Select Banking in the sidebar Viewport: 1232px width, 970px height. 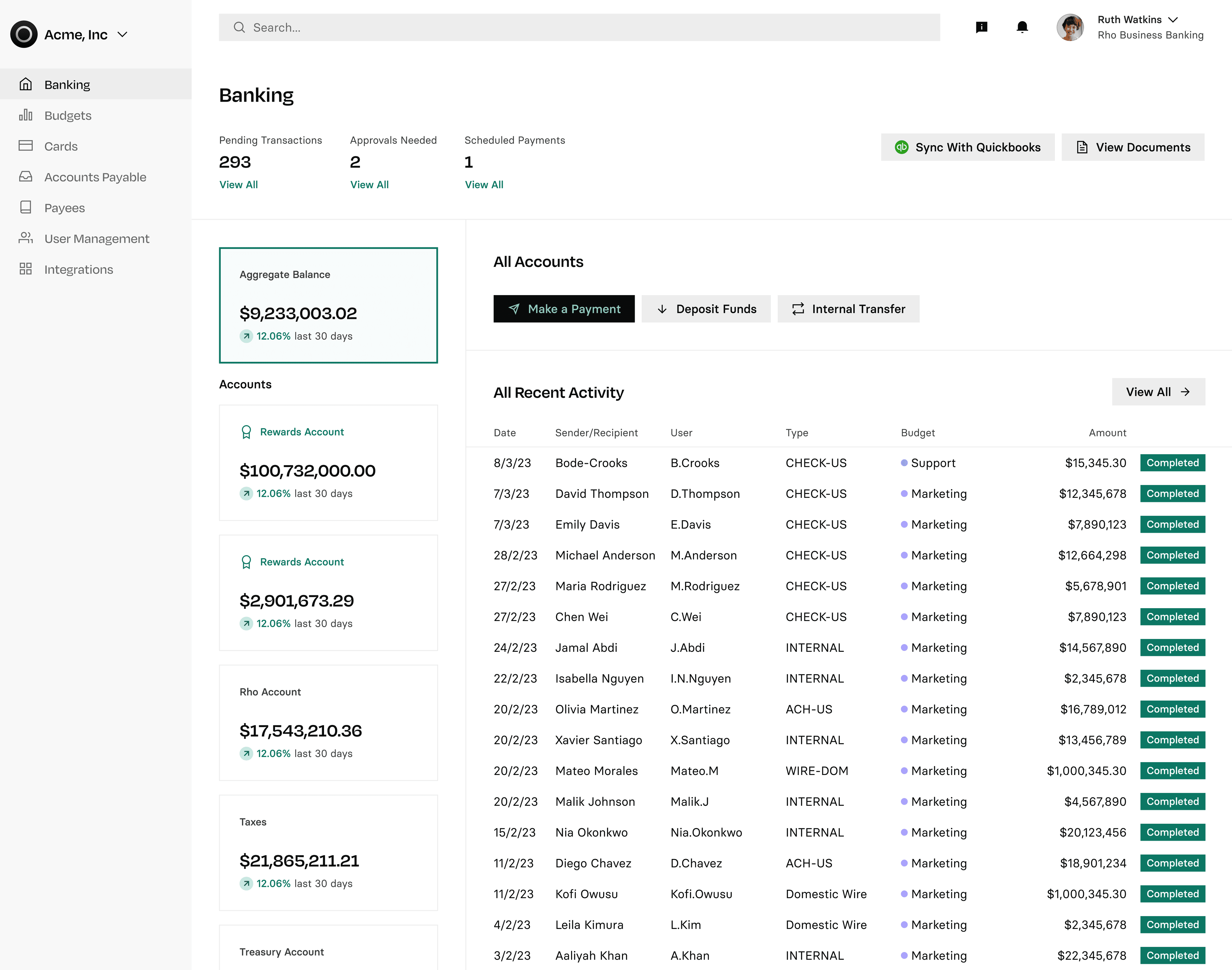(x=67, y=85)
